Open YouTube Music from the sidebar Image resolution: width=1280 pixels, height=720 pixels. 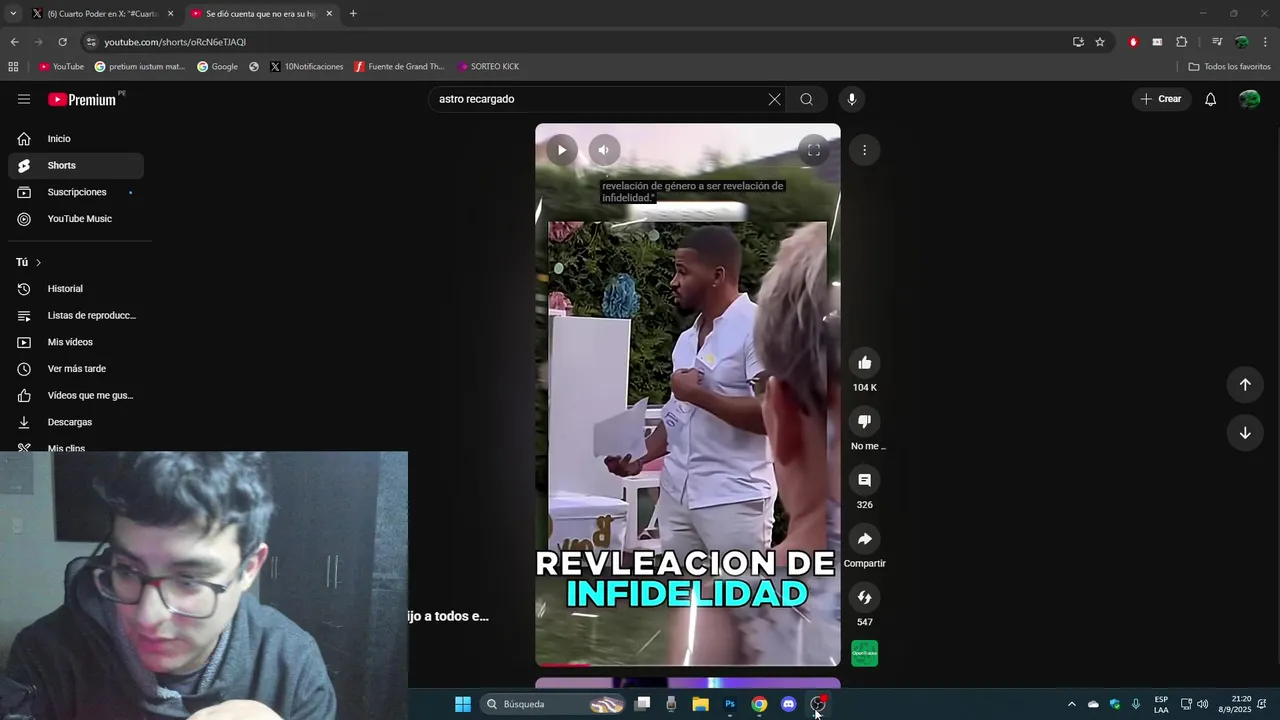(x=76, y=219)
